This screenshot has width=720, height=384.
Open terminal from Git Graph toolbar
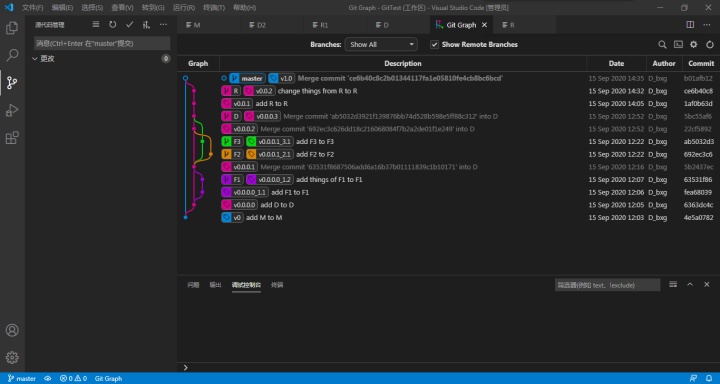[x=678, y=45]
